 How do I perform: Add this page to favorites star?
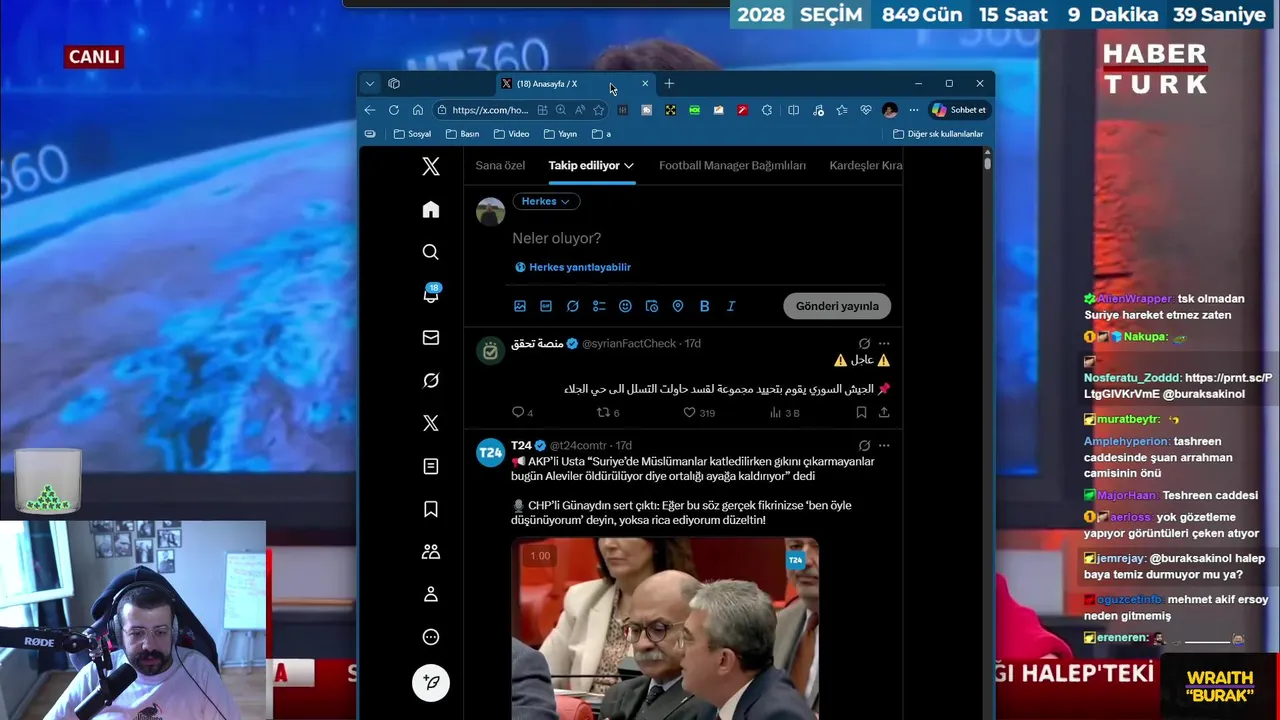(x=599, y=110)
